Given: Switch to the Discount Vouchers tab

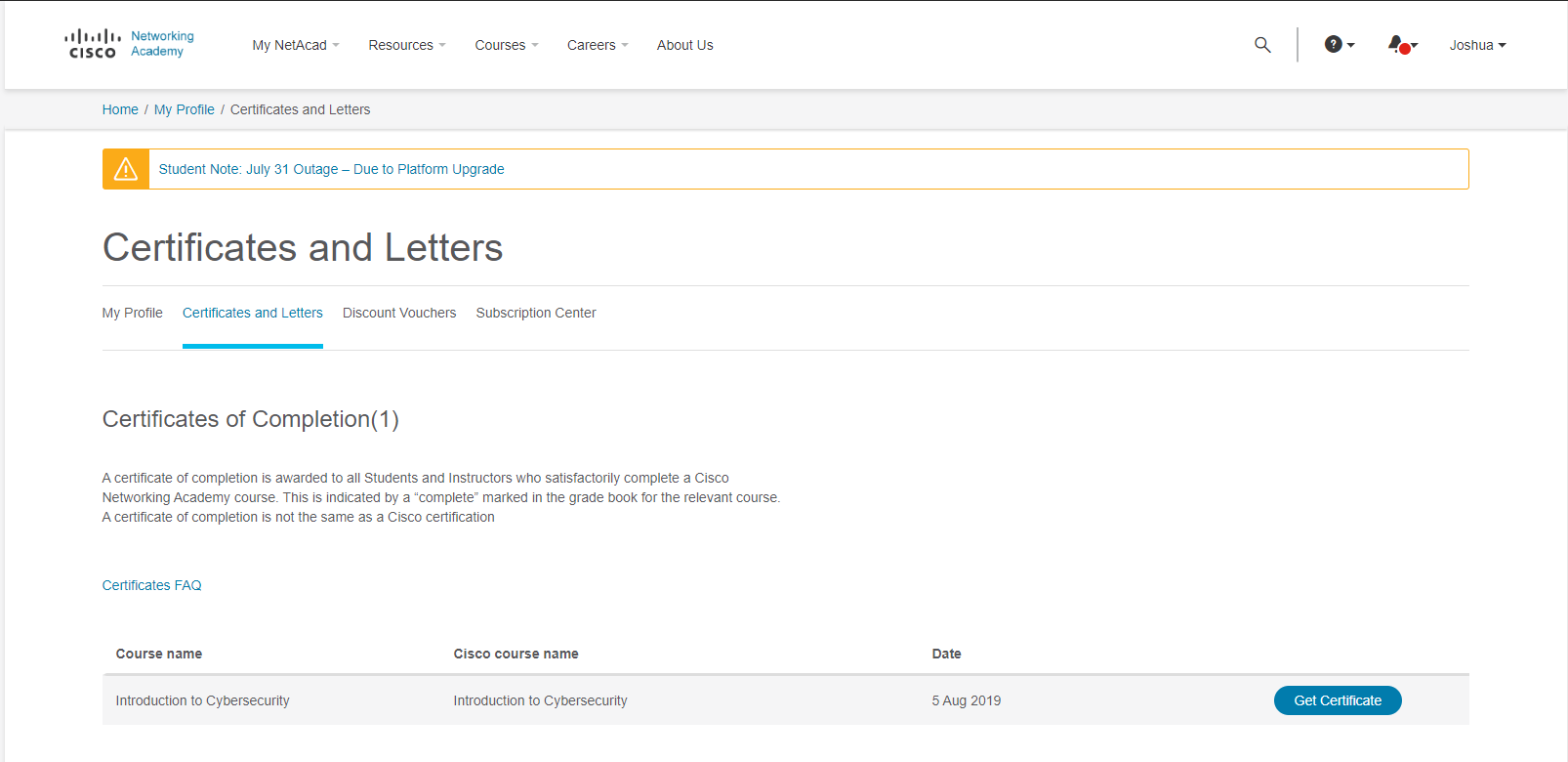Looking at the screenshot, I should point(399,313).
